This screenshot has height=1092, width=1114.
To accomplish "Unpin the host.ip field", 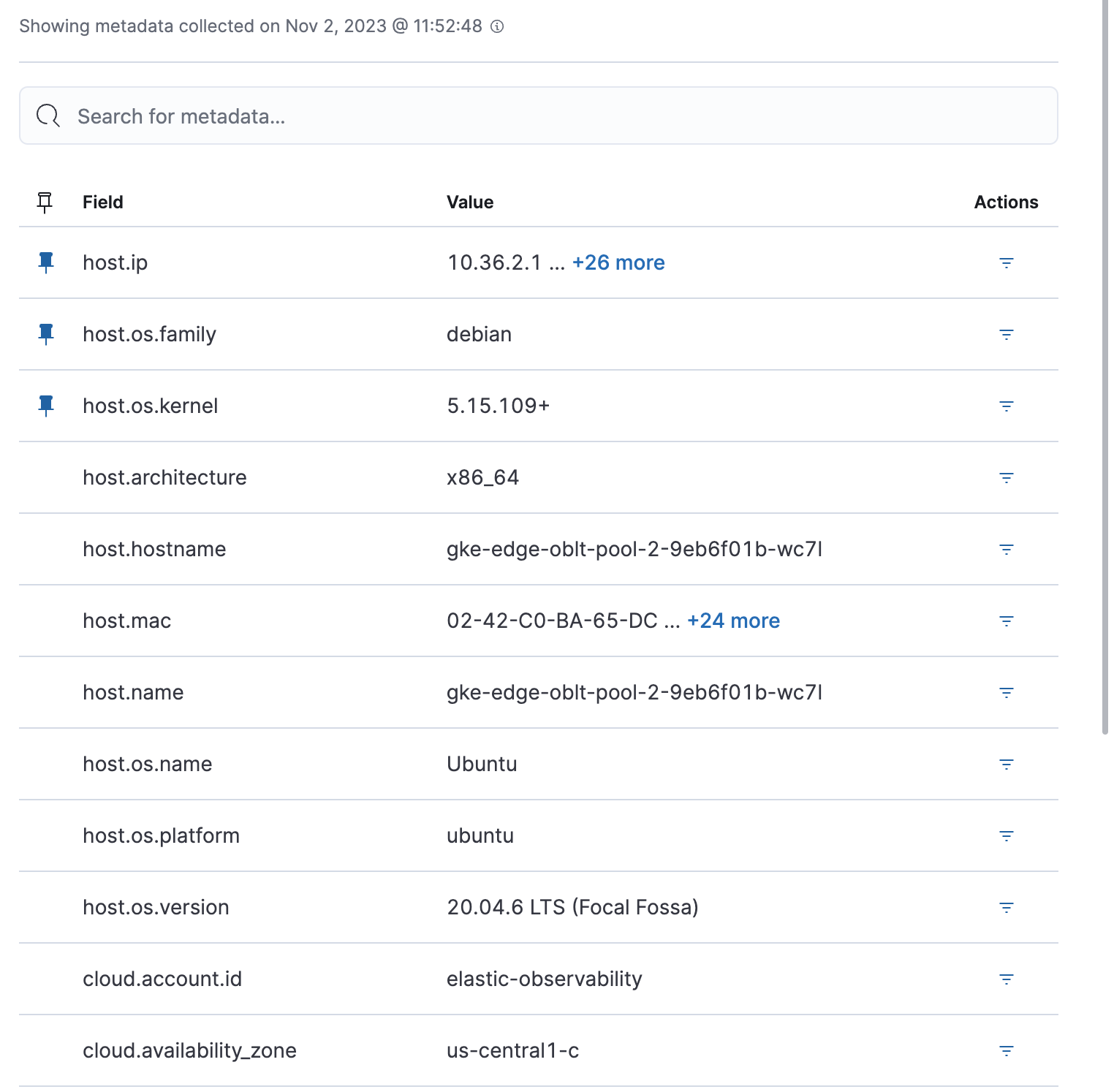I will coord(46,262).
